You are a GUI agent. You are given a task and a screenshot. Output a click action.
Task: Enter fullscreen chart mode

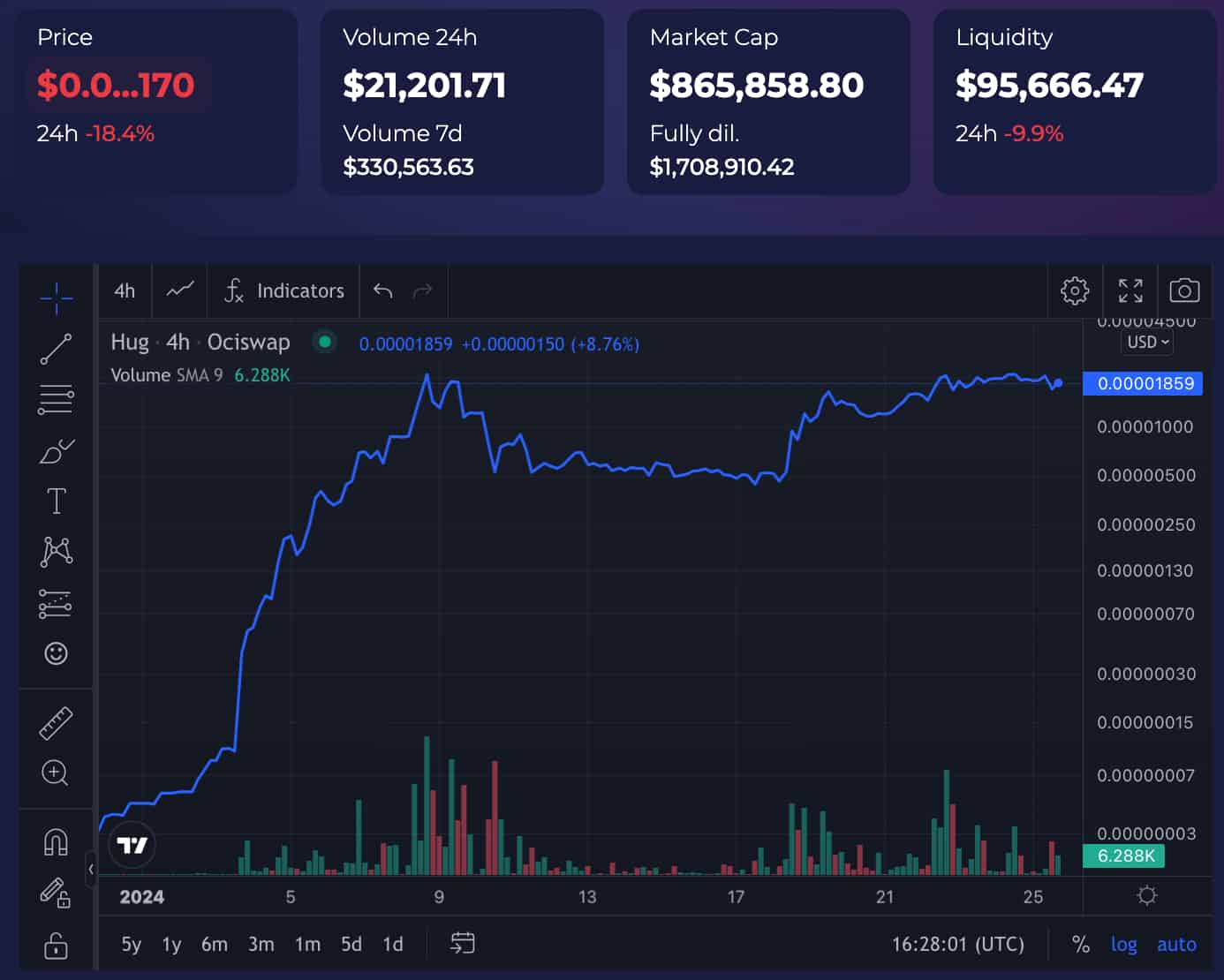point(1130,290)
